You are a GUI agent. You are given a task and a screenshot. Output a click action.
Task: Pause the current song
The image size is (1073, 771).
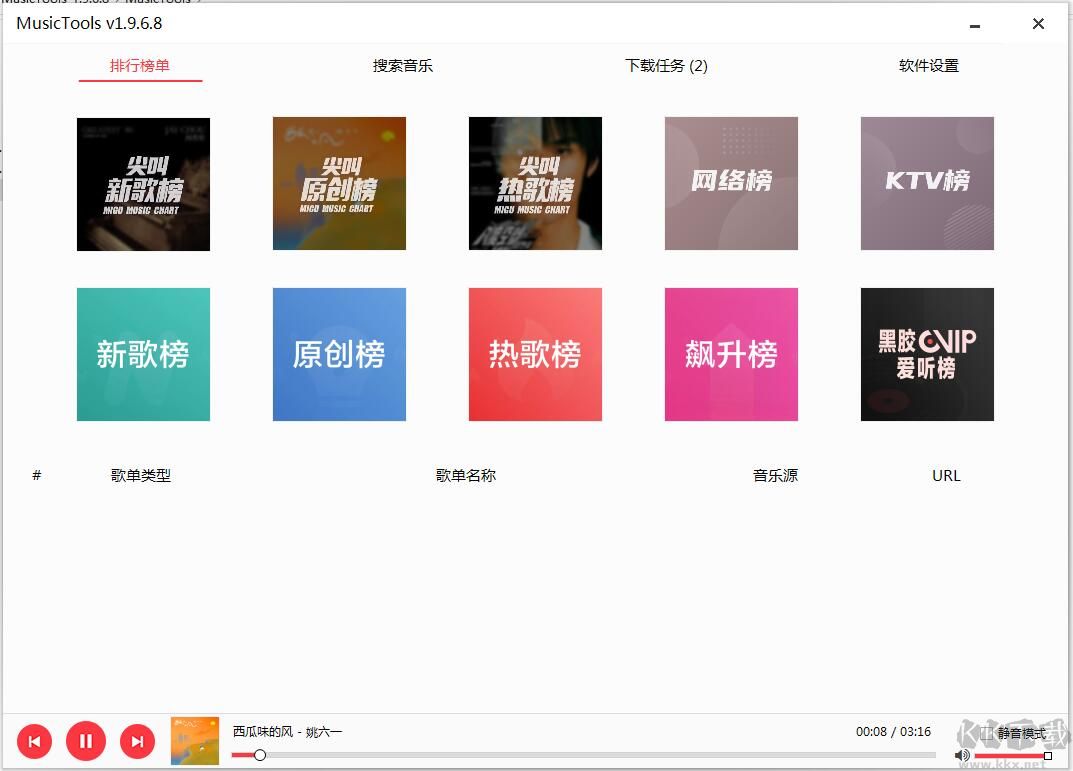click(x=86, y=741)
